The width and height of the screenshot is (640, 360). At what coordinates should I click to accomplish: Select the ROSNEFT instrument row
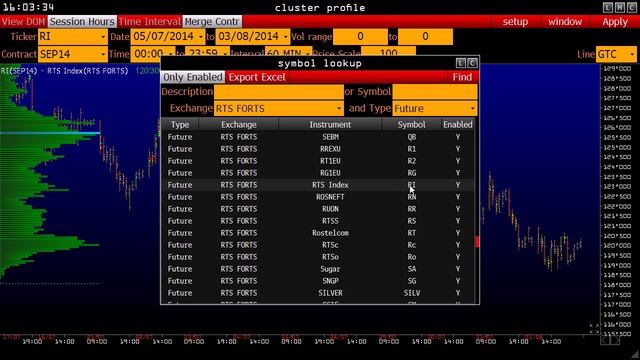click(x=318, y=197)
